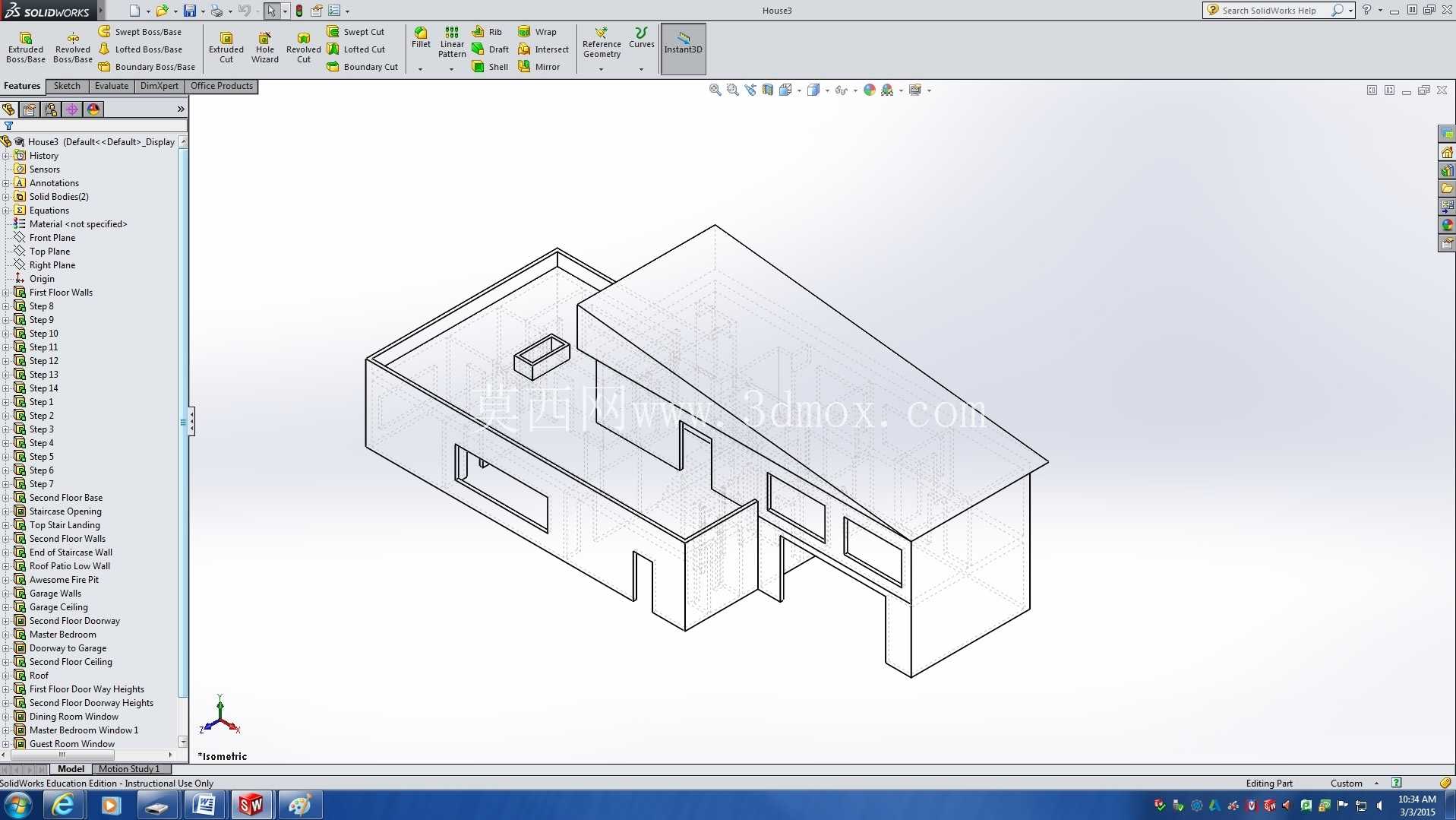The width and height of the screenshot is (1456, 820).
Task: Open Appearances tab in task pane
Action: [1447, 225]
